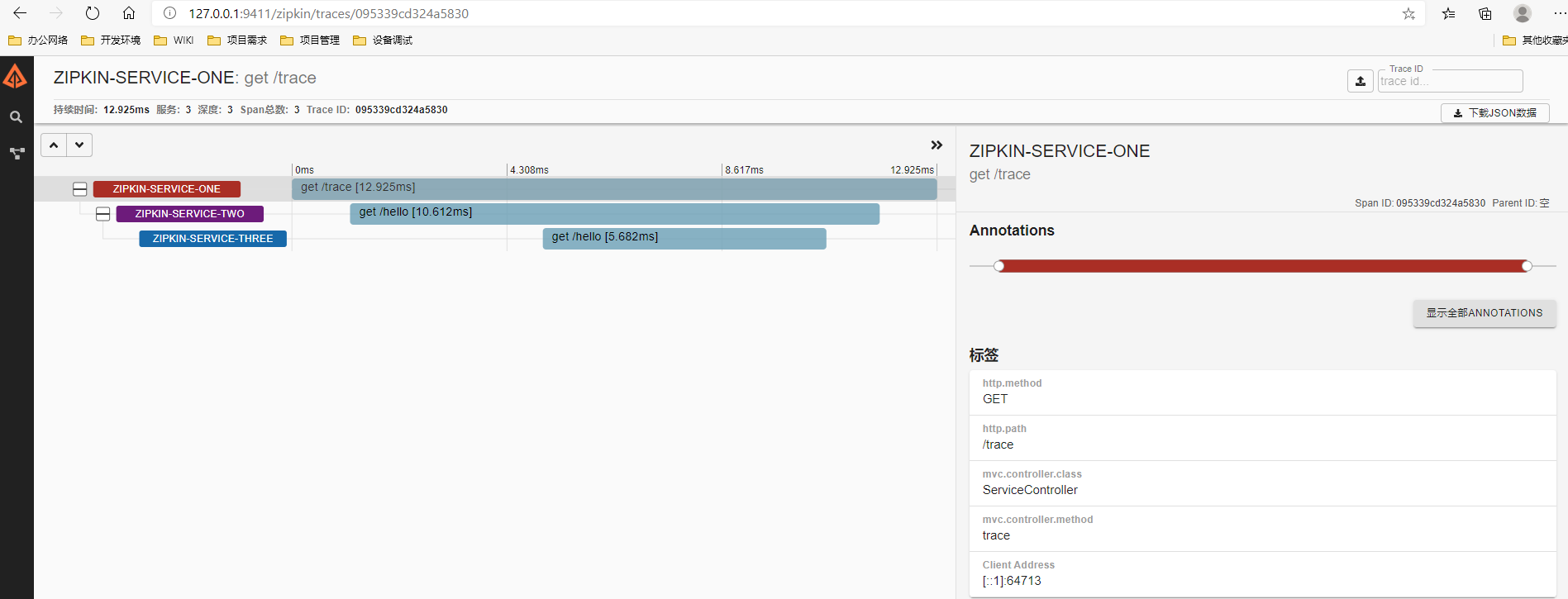Click the http.method GET tag row
Screen dimensions: 1568x599
(1262, 392)
